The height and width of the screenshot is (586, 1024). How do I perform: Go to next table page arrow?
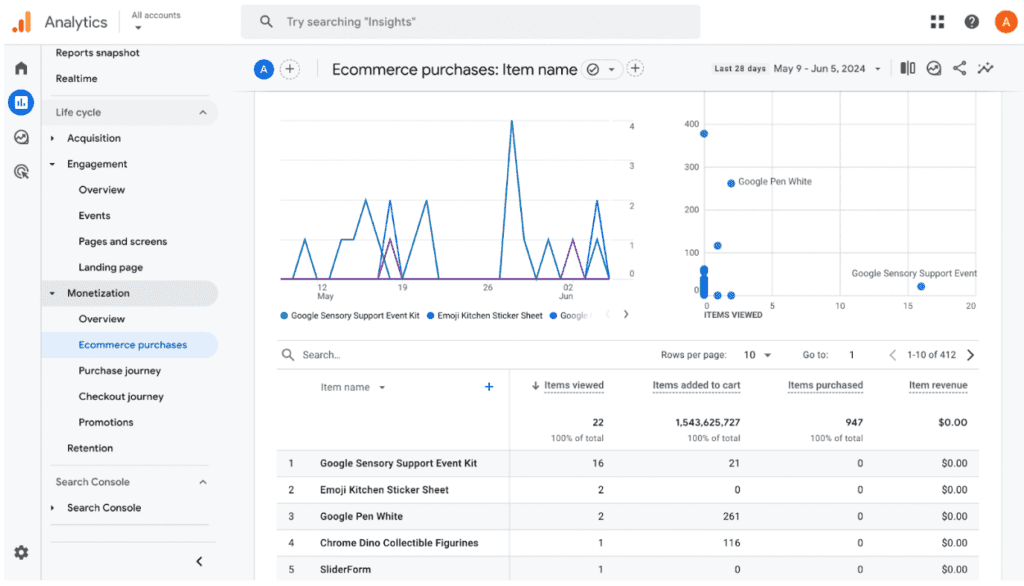click(971, 355)
